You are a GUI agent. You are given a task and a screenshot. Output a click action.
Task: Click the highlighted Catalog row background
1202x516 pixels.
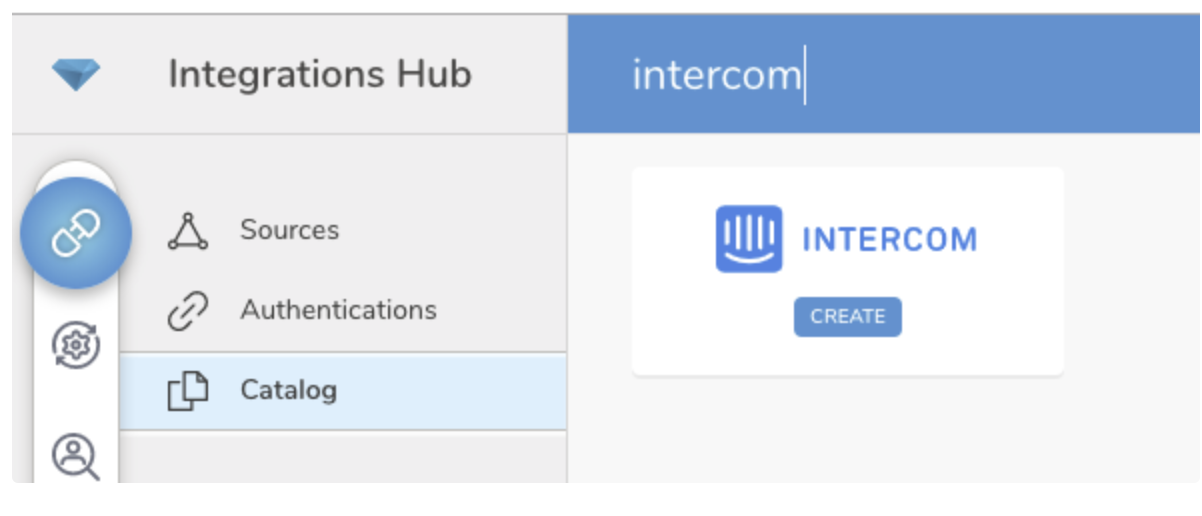click(450, 391)
